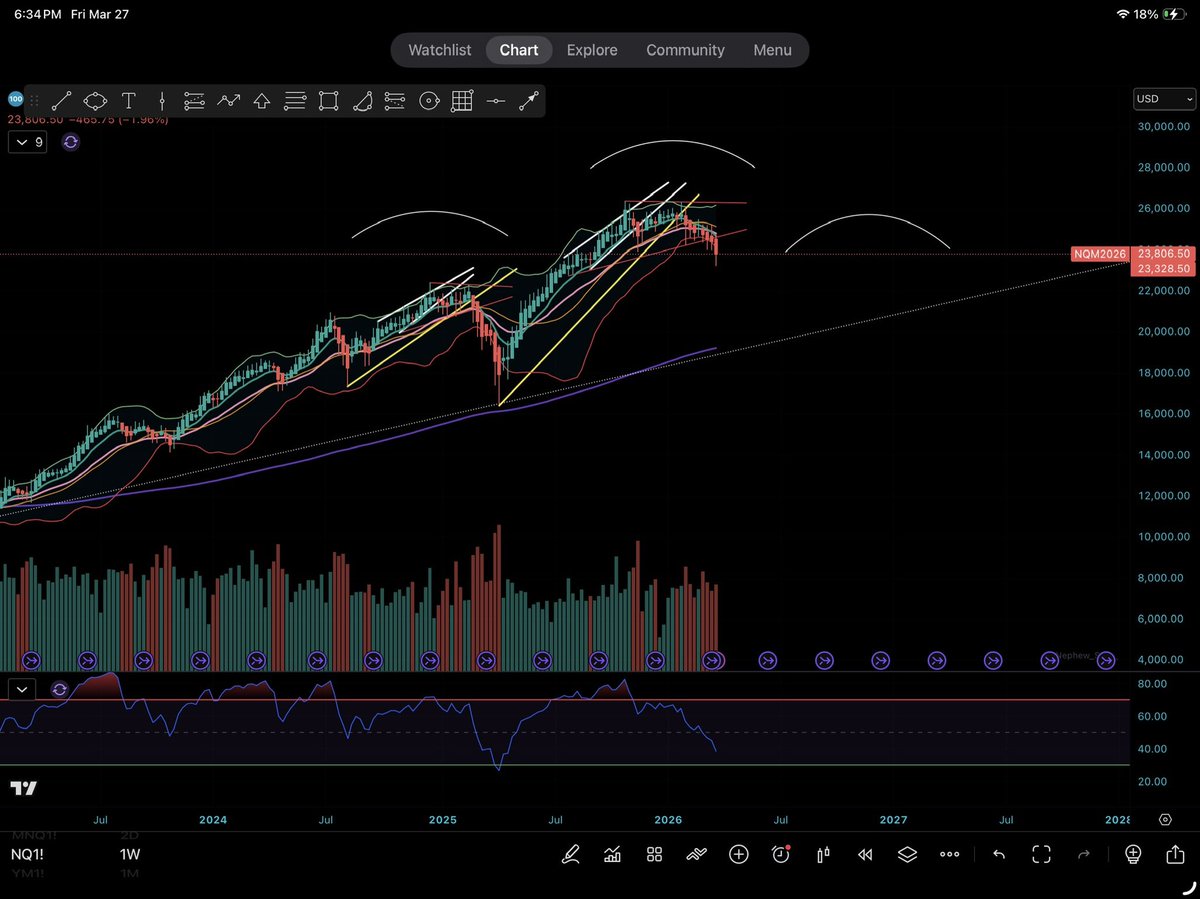The image size is (1200, 899).
Task: Click the 30,000.00 price axis label
Action: point(1164,126)
